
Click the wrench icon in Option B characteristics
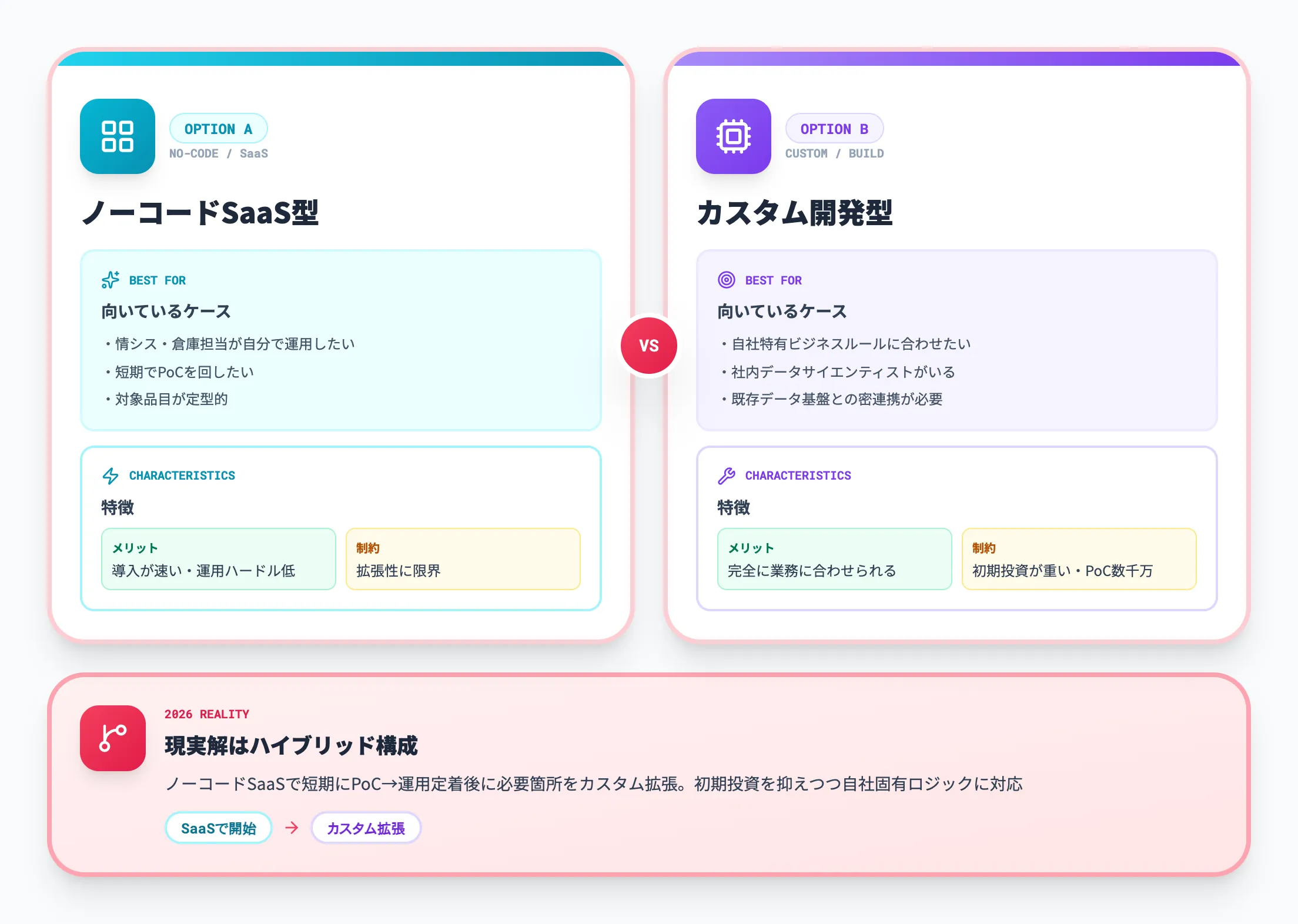[727, 475]
